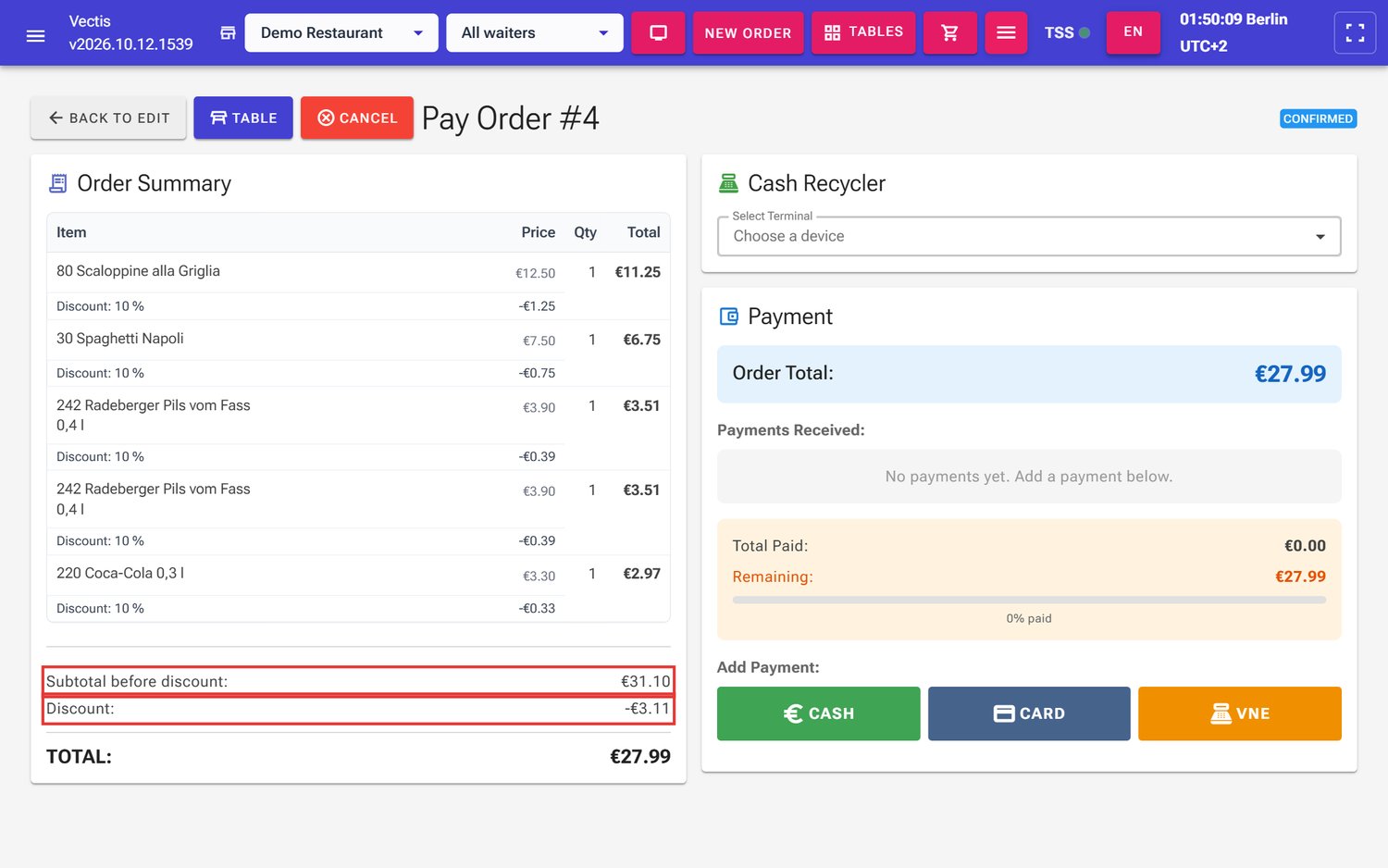Switch language with EN button
This screenshot has height=868, width=1388.
coord(1133,32)
